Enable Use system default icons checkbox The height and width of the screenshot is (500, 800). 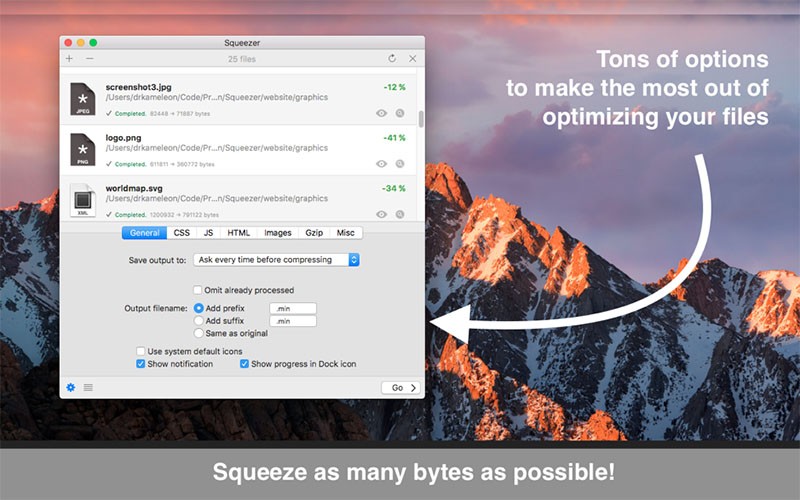pos(140,351)
